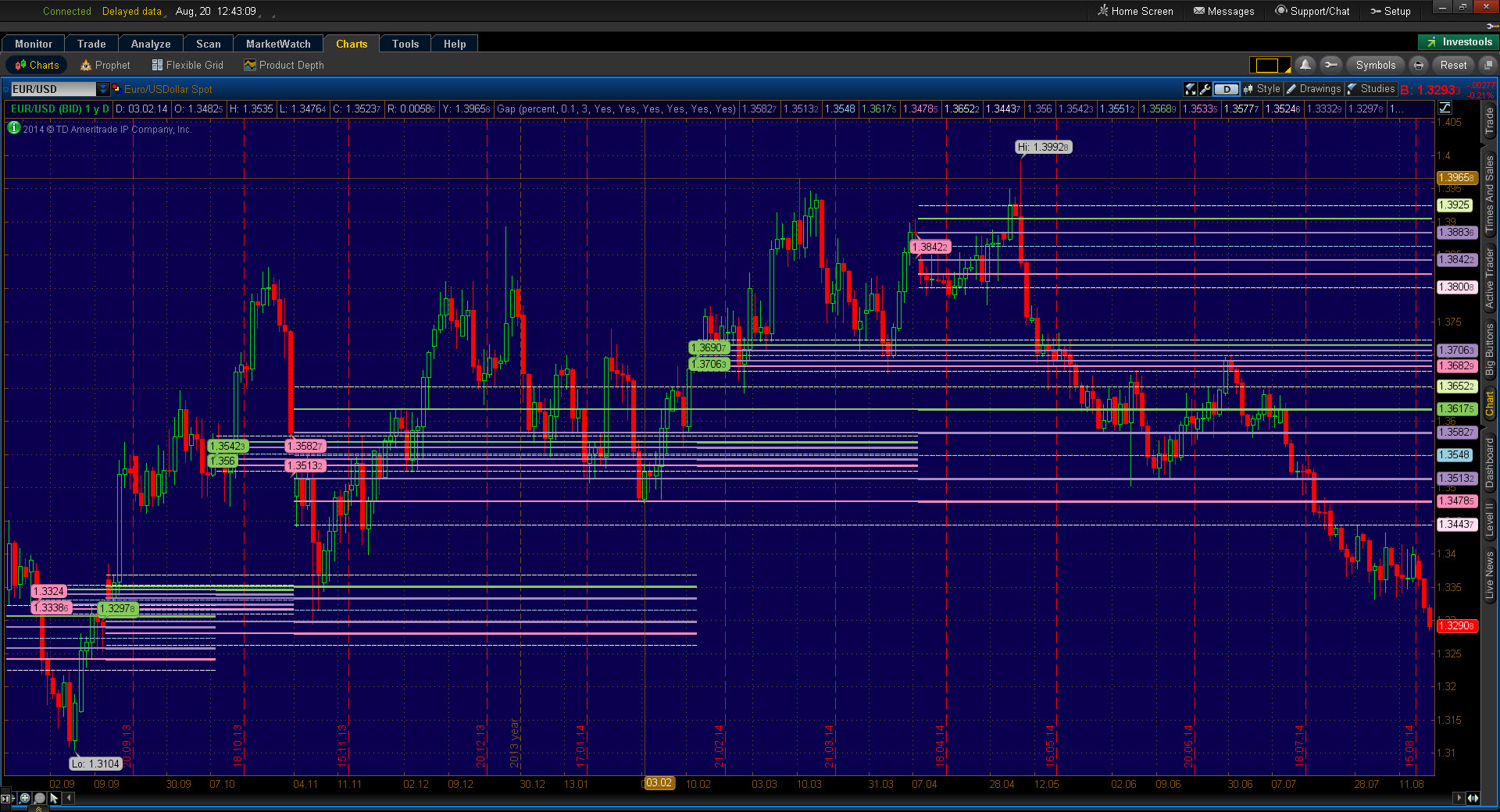Expand the Studies menu
This screenshot has width=1500, height=812.
(x=1371, y=89)
